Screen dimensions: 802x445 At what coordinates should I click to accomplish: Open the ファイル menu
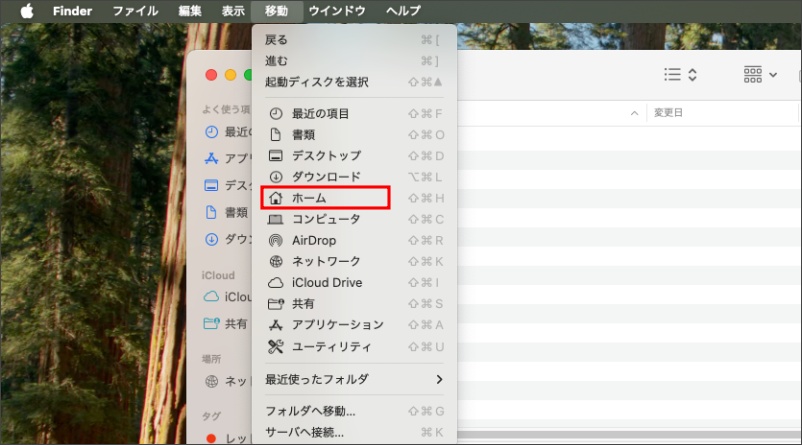(x=135, y=11)
